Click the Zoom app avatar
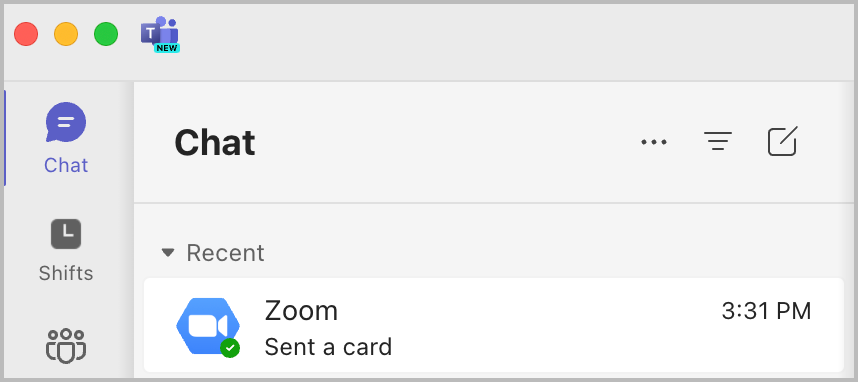This screenshot has width=858, height=382. click(x=208, y=326)
